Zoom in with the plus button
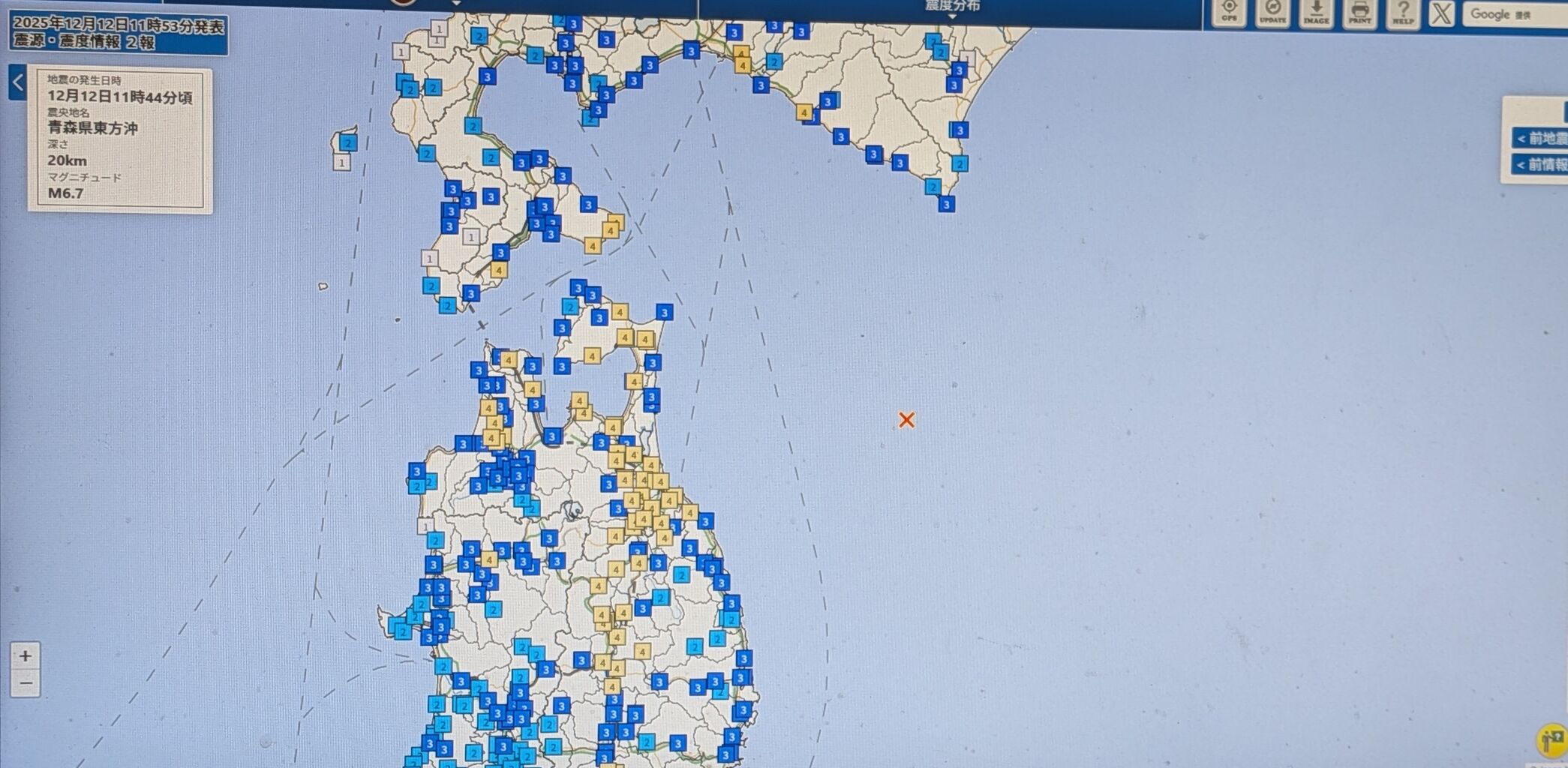Viewport: 1568px width, 768px height. (x=26, y=656)
